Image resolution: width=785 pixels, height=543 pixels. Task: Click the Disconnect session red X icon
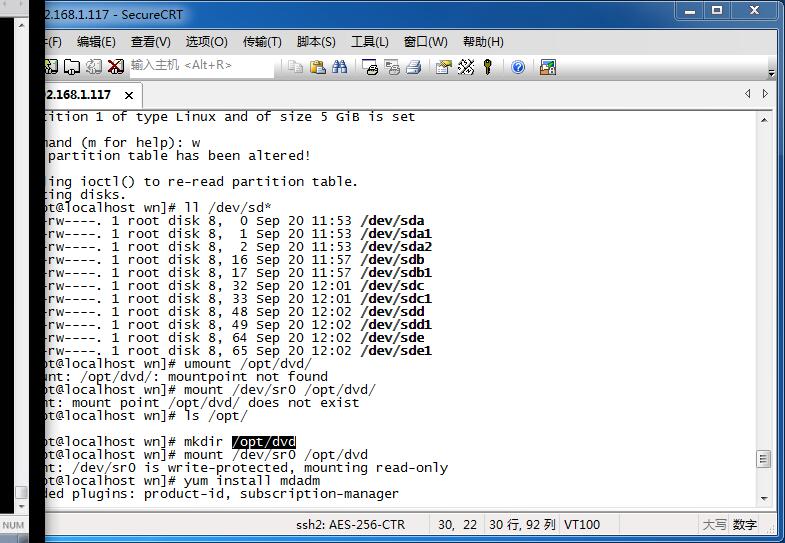[x=116, y=67]
